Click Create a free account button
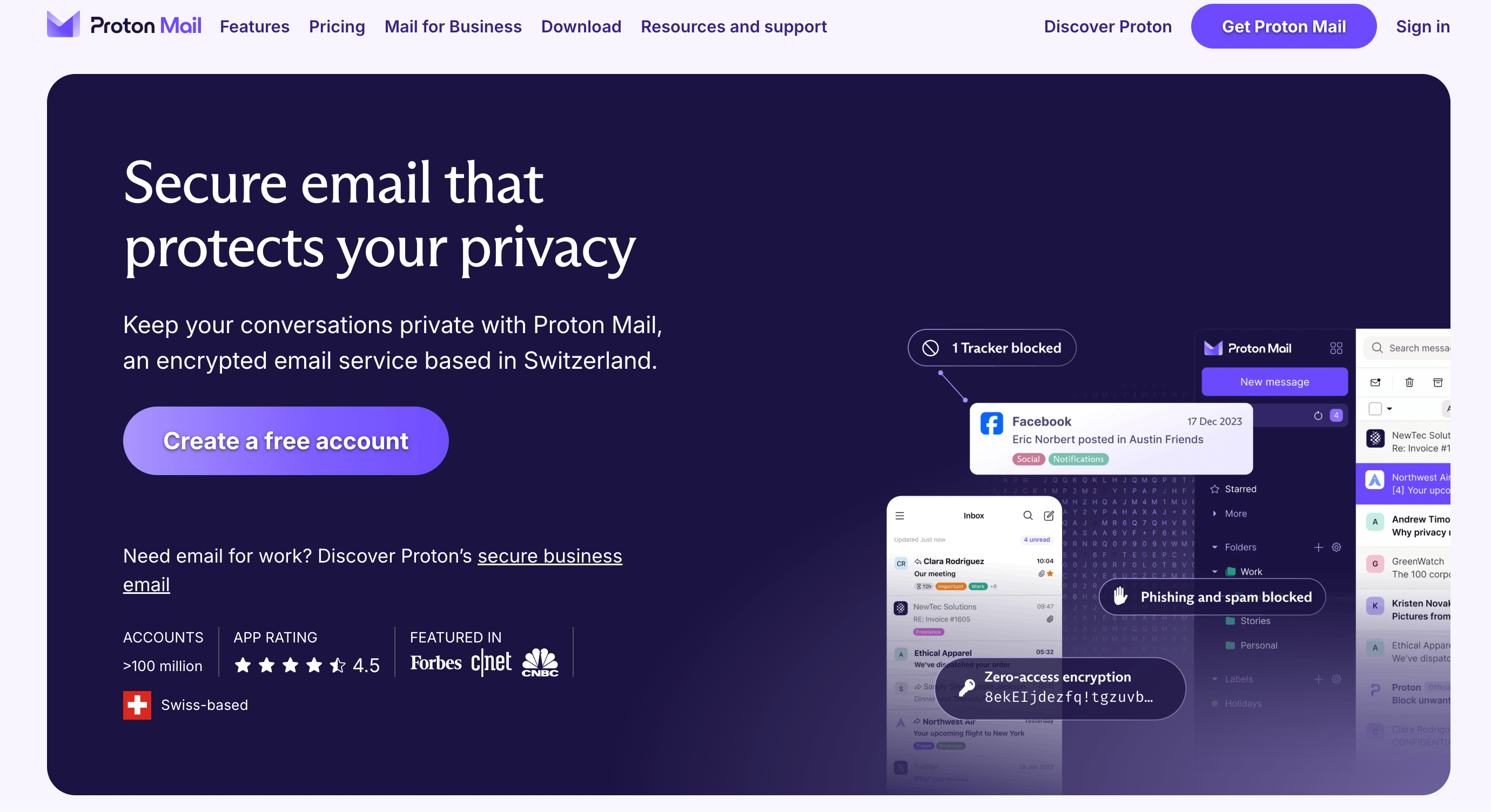This screenshot has width=1491, height=812. pyautogui.click(x=286, y=440)
